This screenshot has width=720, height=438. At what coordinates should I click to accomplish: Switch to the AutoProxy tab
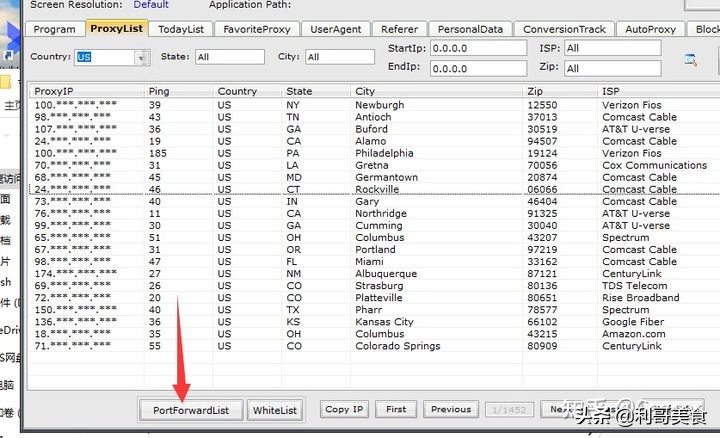click(650, 29)
